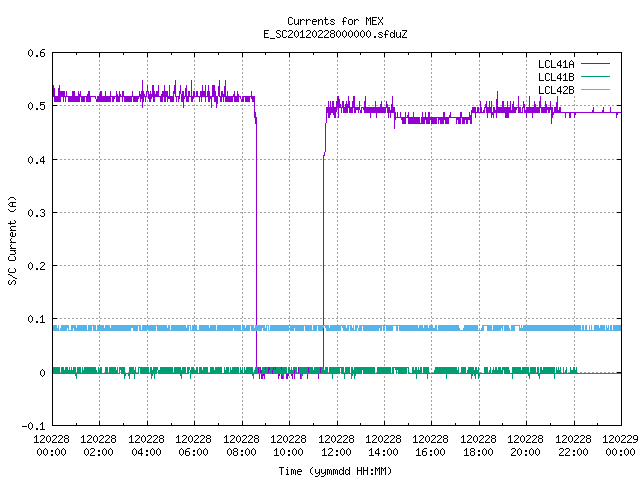The image size is (640, 480).
Task: Click the LCL42B legend label
Action: (556, 90)
